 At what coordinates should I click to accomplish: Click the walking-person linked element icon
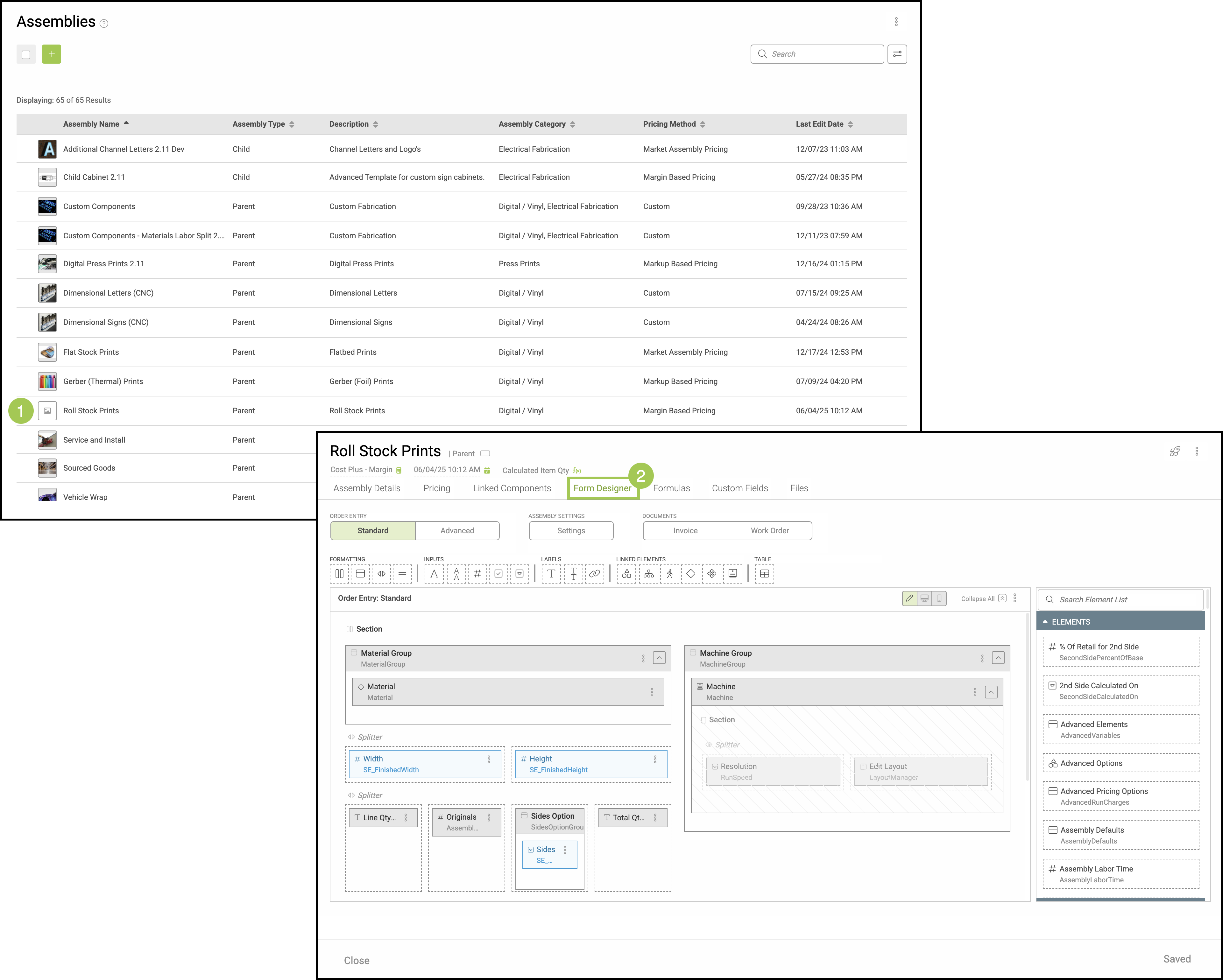[669, 573]
